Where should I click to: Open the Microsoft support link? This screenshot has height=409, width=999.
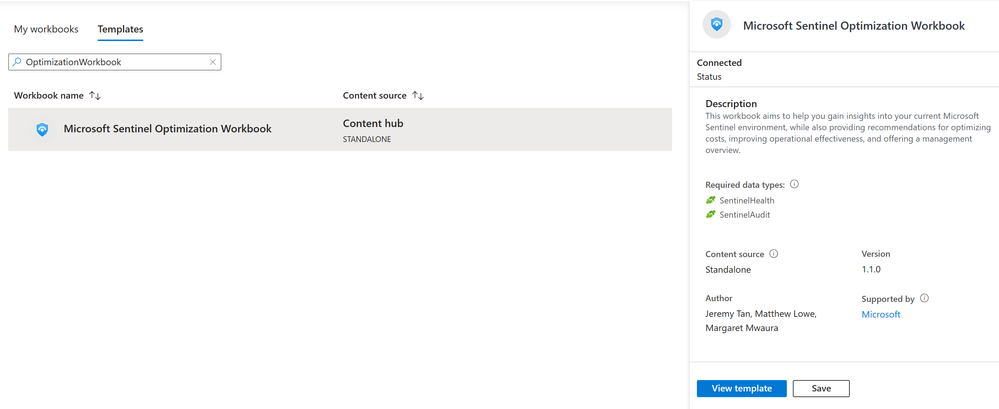pos(880,314)
